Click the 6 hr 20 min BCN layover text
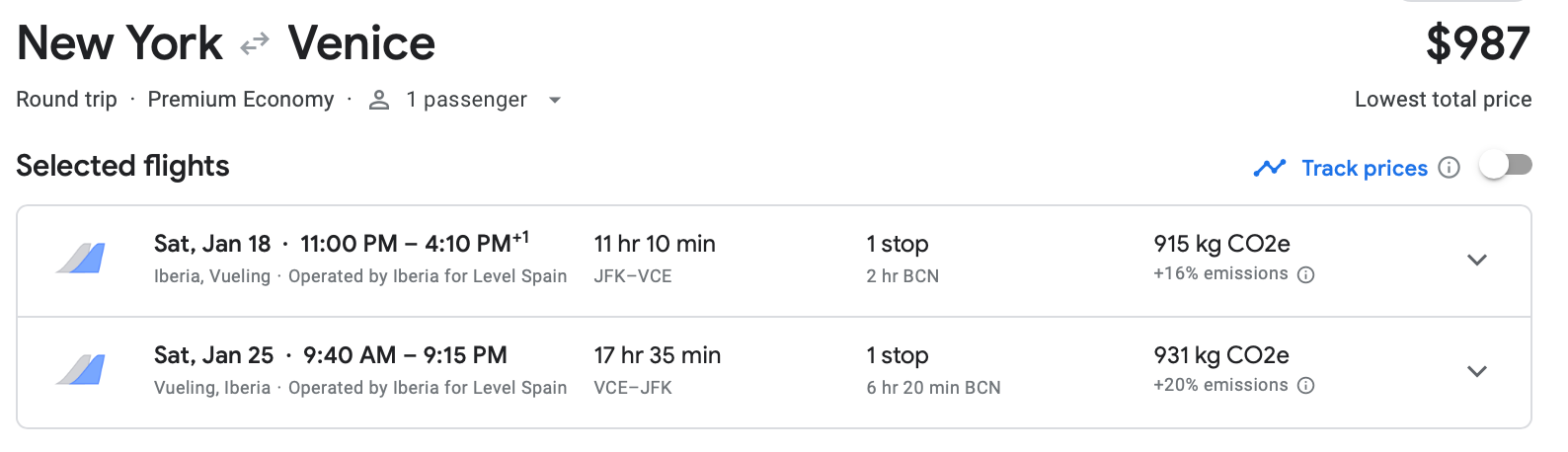This screenshot has height=452, width=1568. tap(933, 388)
